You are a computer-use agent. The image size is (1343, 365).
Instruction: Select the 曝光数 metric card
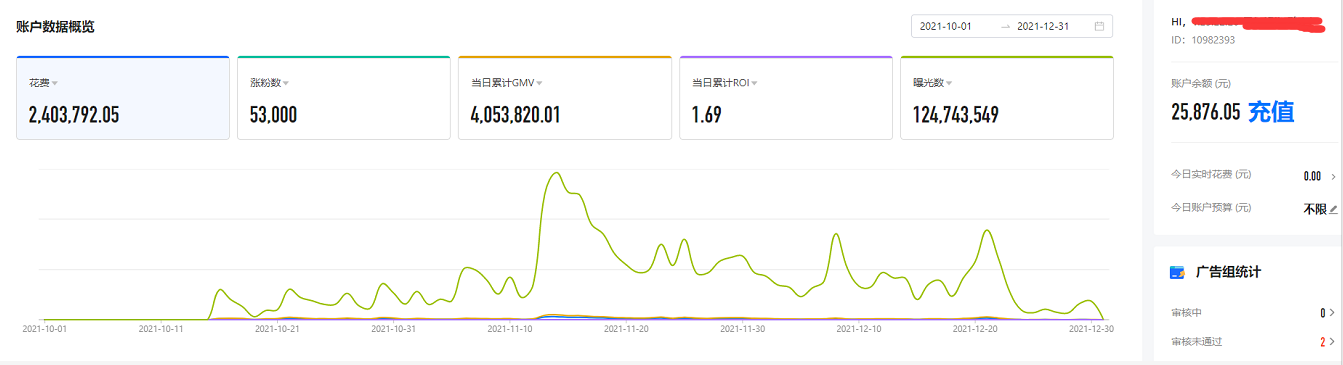(1007, 98)
